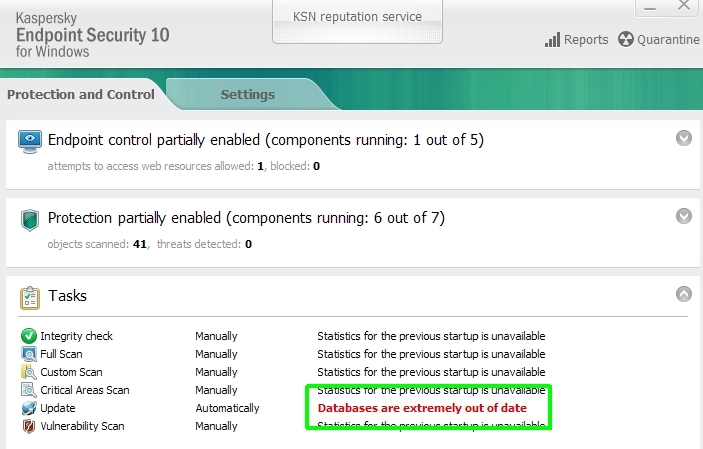The width and height of the screenshot is (703, 449).
Task: Switch to the Settings tab
Action: point(247,95)
